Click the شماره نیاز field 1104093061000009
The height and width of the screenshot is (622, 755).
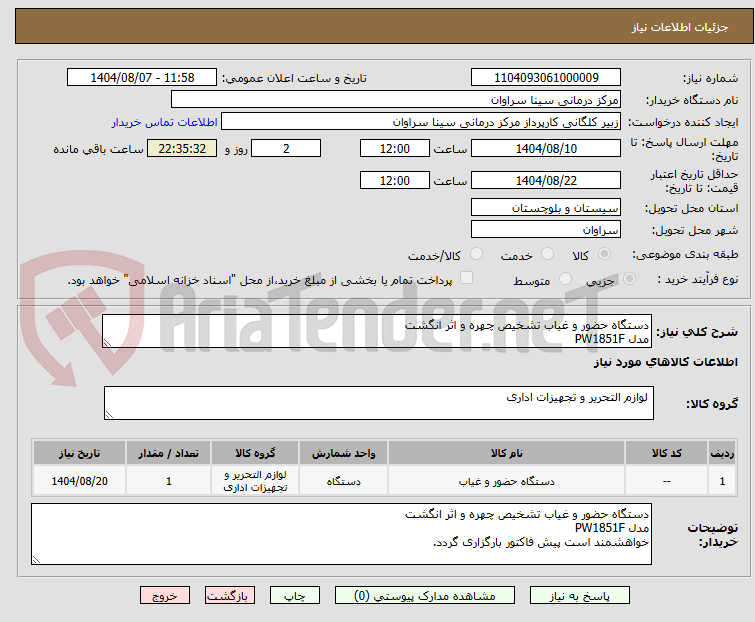tap(546, 78)
